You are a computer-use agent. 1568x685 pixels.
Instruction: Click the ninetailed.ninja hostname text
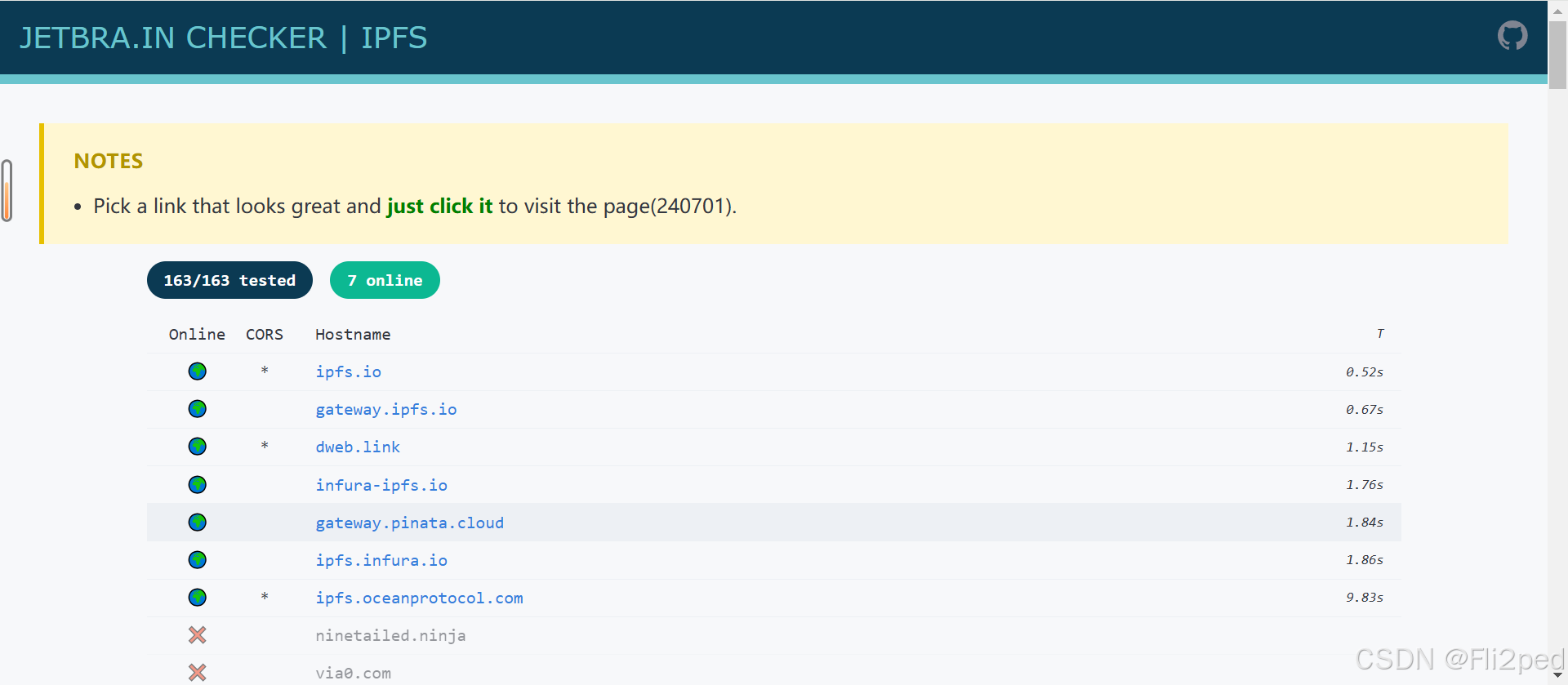pyautogui.click(x=390, y=635)
